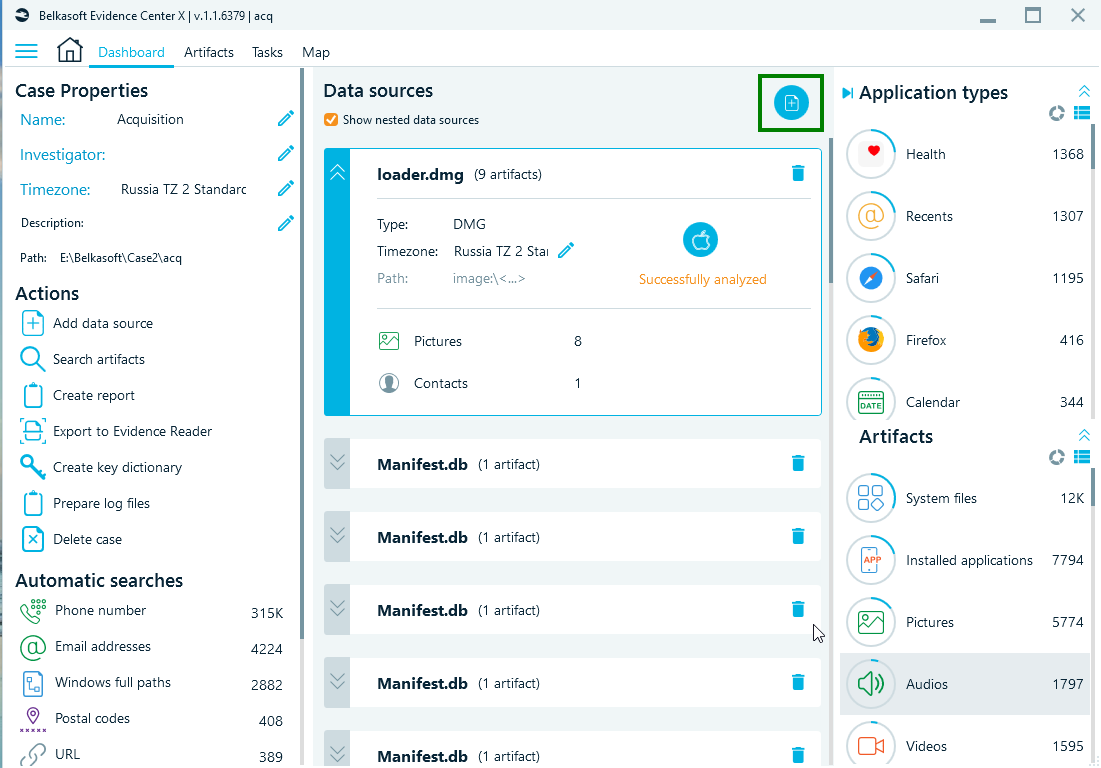Open URL automatic search results

pos(152,755)
